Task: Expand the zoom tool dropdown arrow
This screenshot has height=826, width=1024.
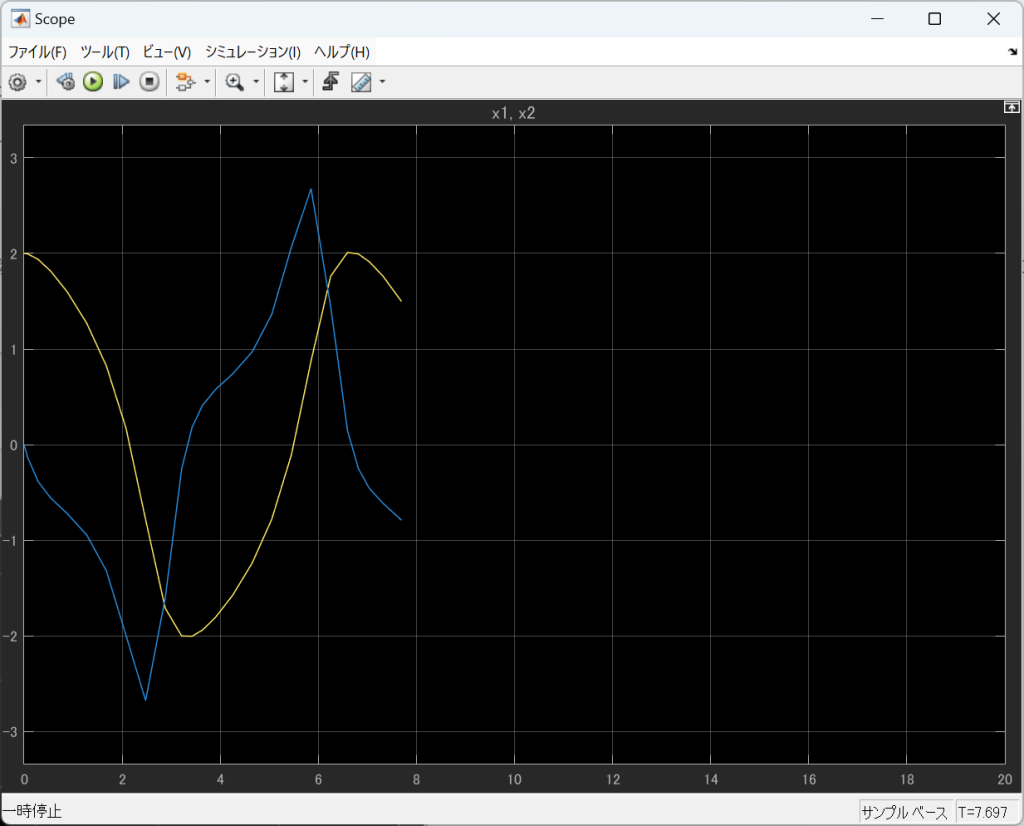Action: click(x=256, y=82)
